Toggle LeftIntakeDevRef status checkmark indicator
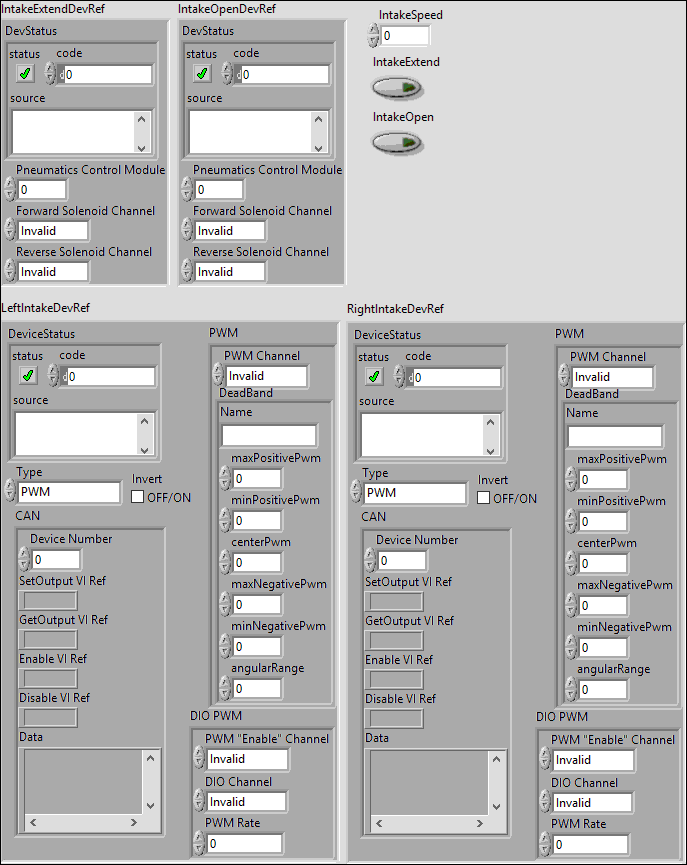The height and width of the screenshot is (865, 687). coord(28,376)
